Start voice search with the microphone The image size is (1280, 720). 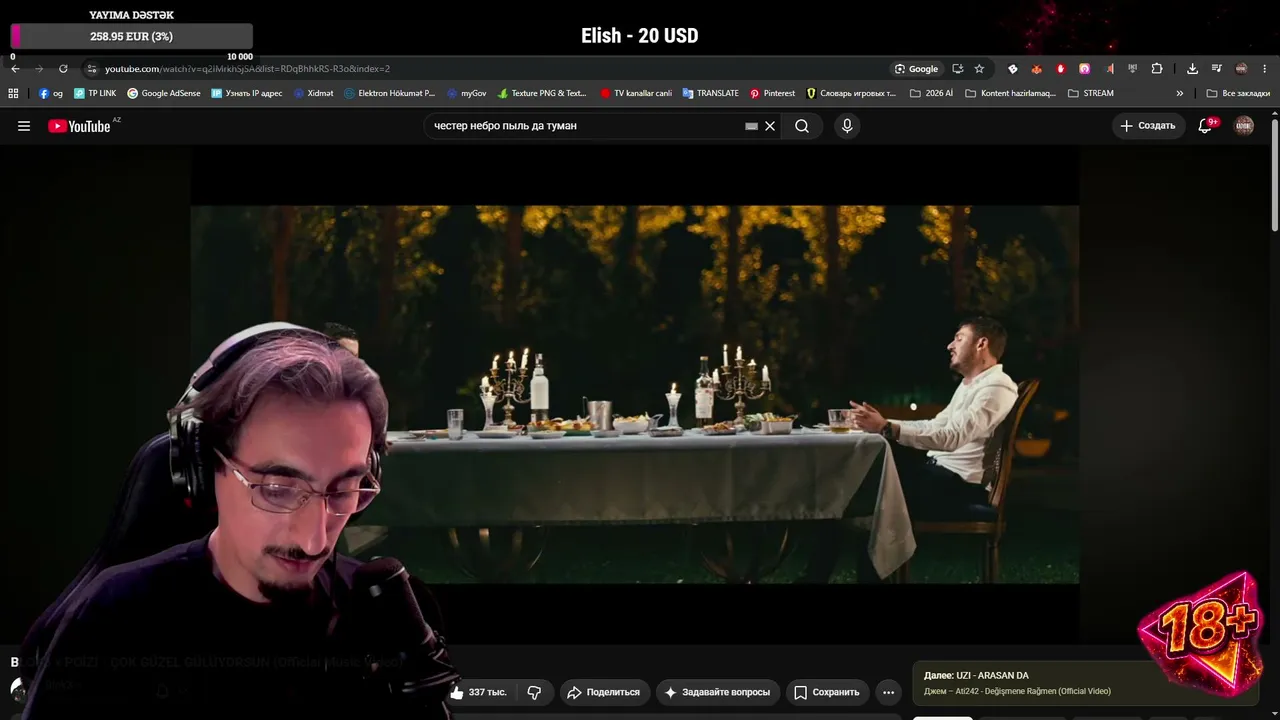point(847,126)
